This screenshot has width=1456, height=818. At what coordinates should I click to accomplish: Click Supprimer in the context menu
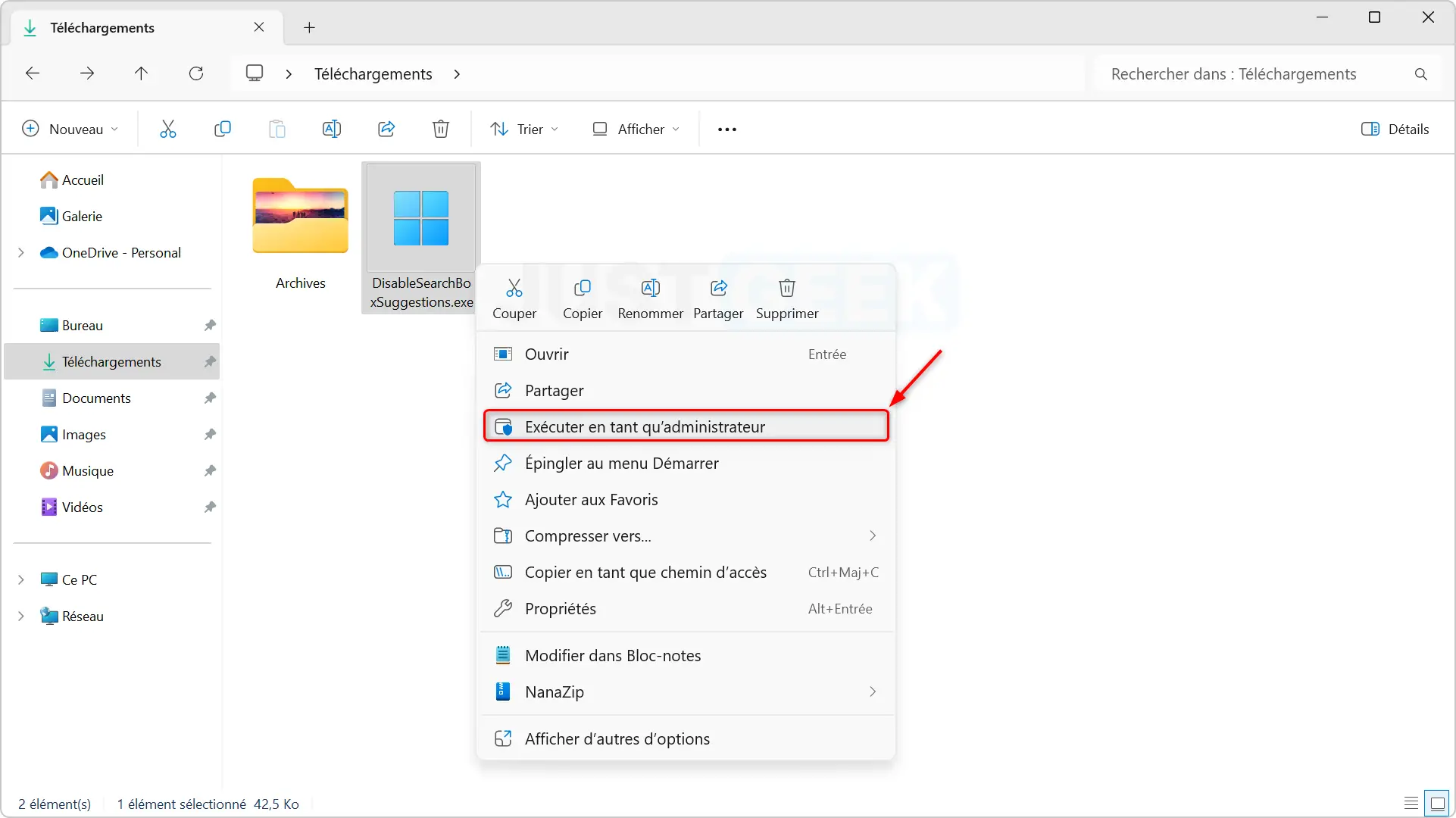787,299
